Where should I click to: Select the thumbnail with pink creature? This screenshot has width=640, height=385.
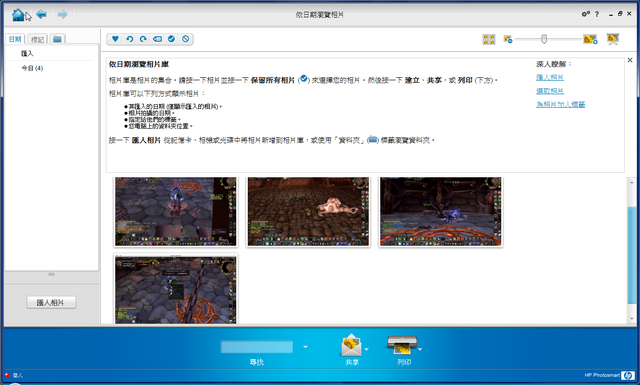pos(308,211)
